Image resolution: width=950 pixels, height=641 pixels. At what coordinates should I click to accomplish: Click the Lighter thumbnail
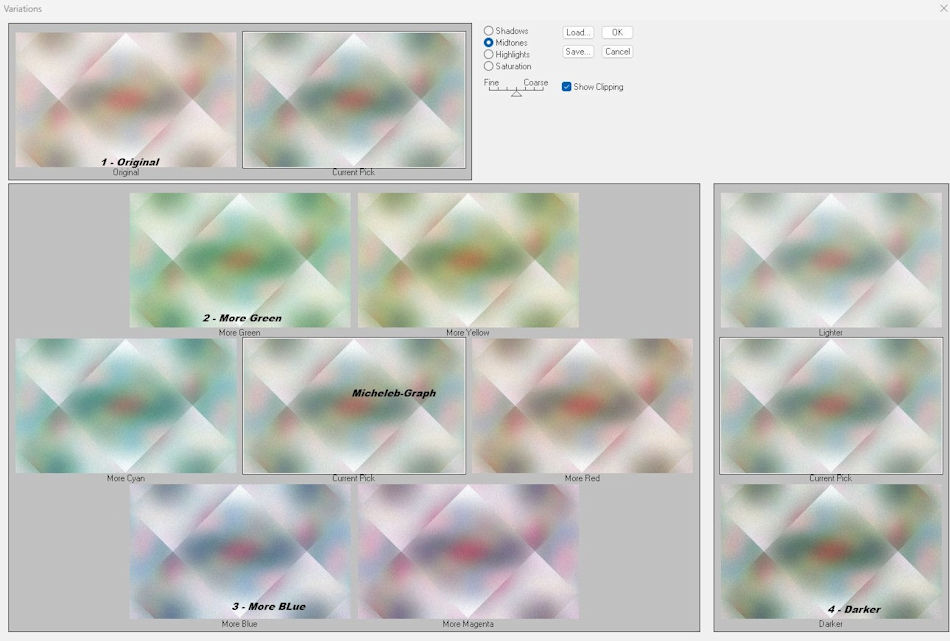click(831, 260)
